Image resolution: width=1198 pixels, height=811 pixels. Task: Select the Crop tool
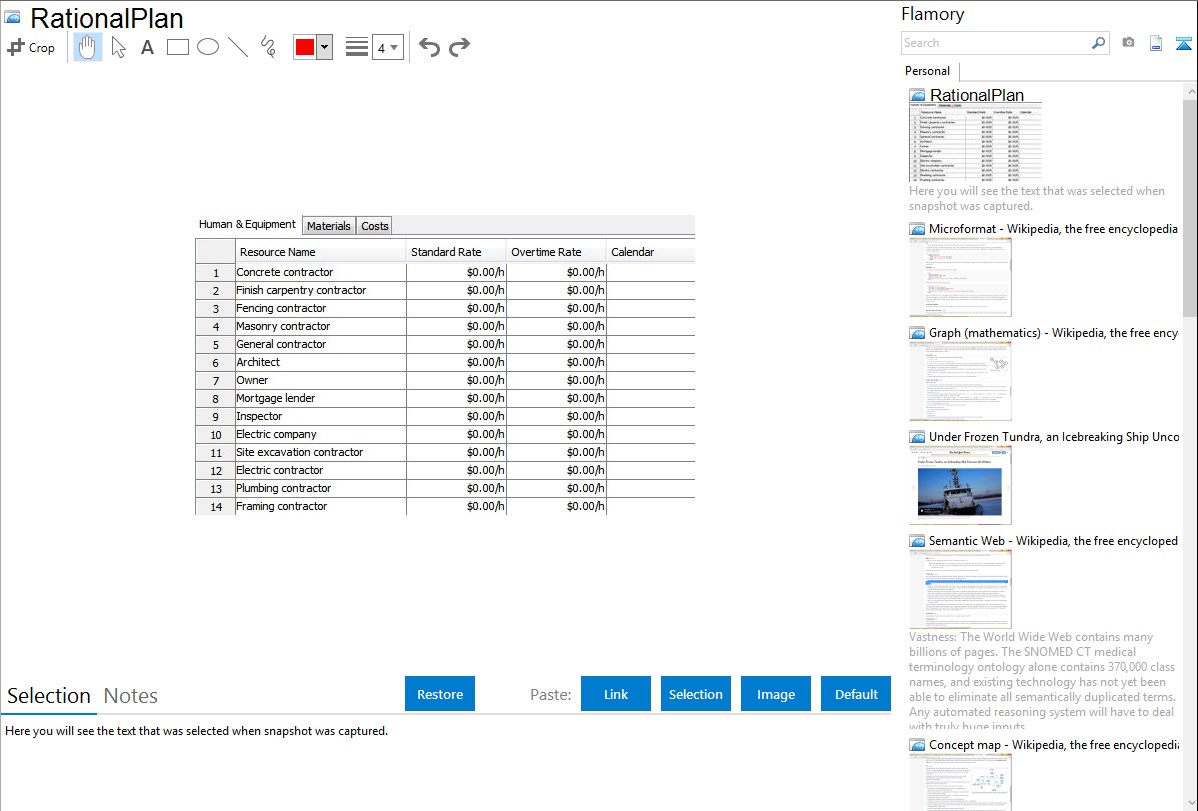click(x=31, y=47)
